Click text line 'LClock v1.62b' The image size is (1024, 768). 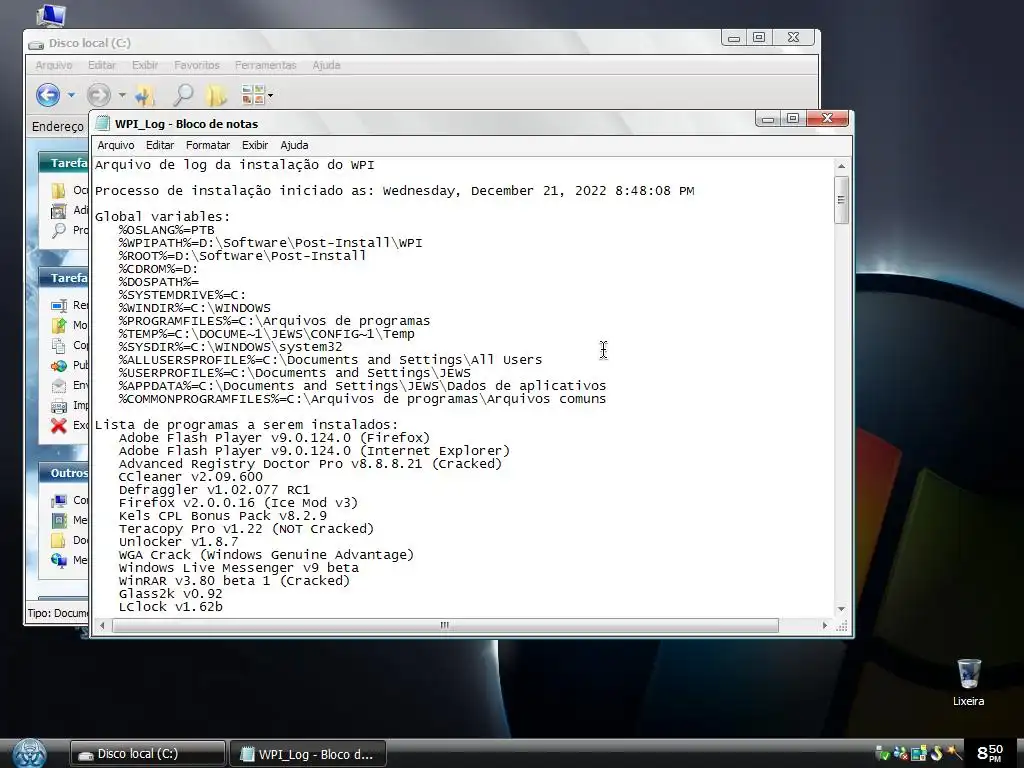click(x=170, y=607)
